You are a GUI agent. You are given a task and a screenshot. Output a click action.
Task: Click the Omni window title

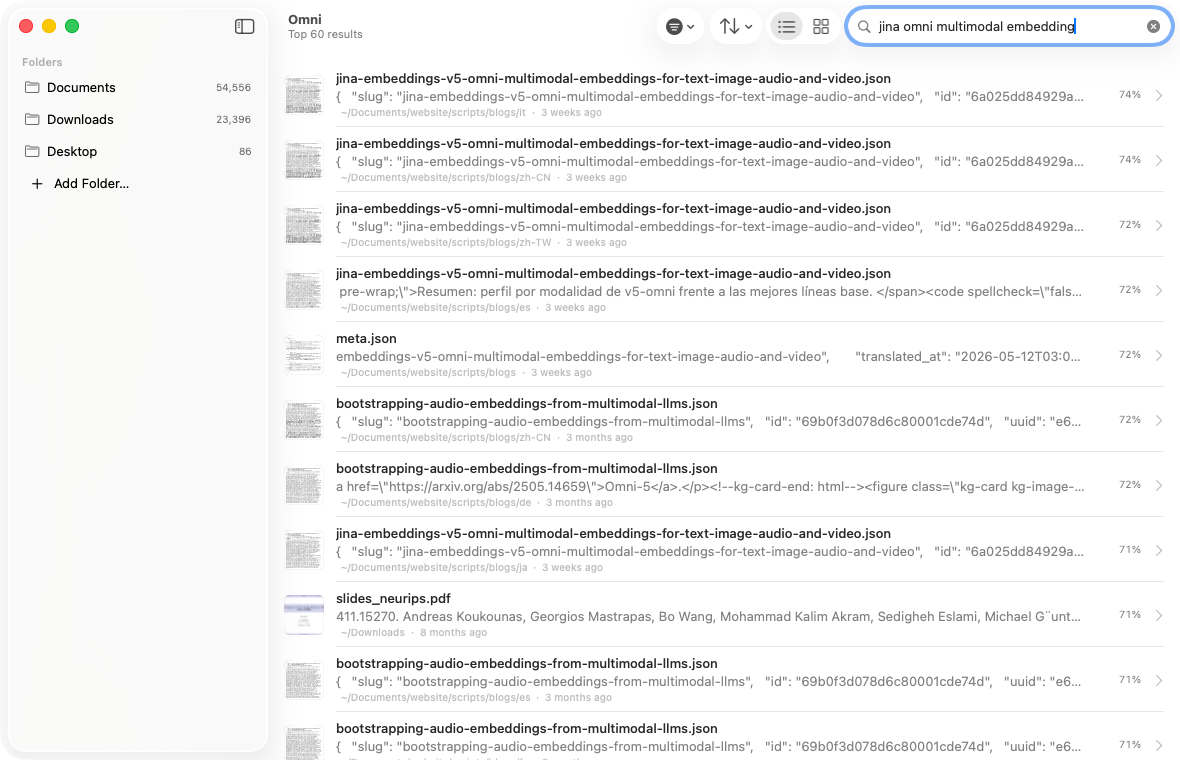[x=305, y=20]
